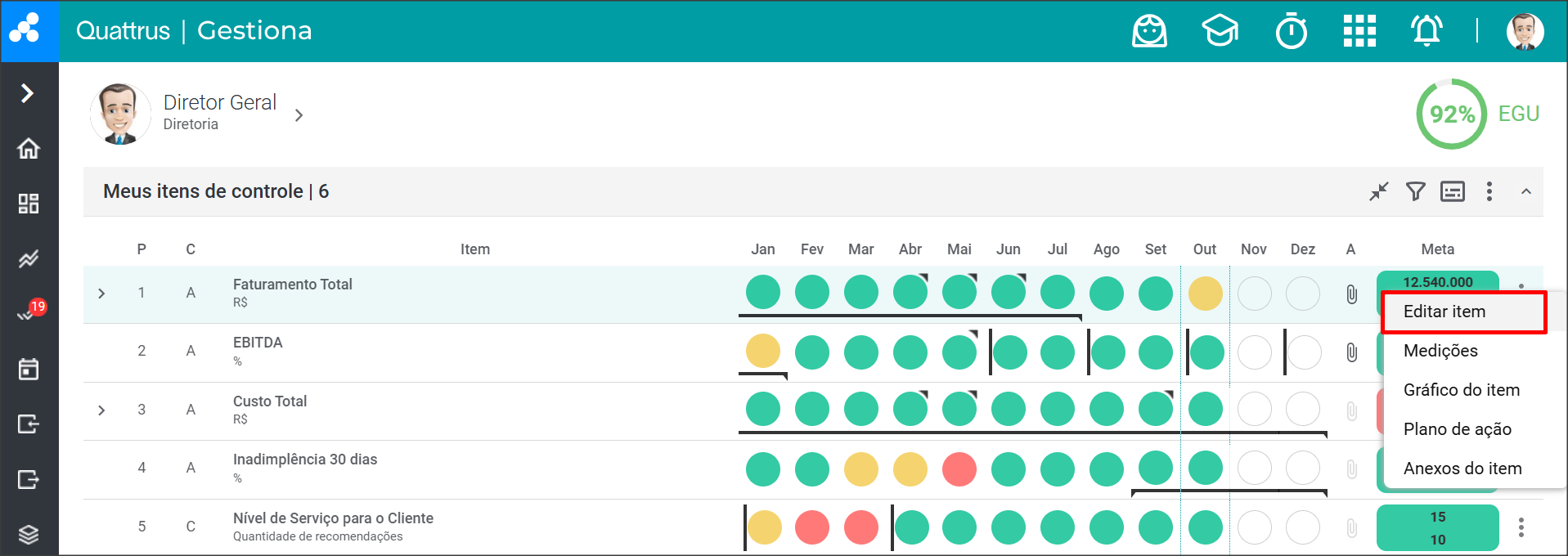Viewport: 1568px width, 556px height.
Task: Select Editar item from context menu
Action: click(1444, 312)
